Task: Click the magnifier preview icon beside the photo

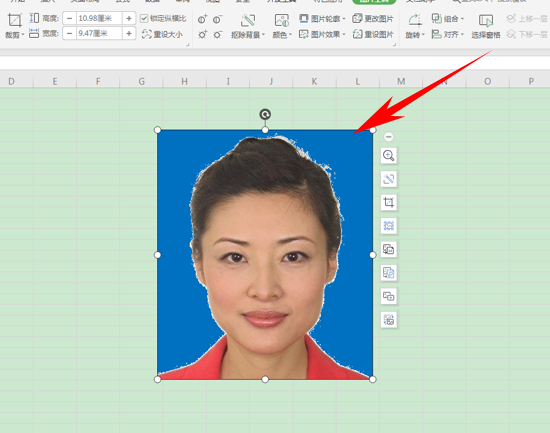Action: (389, 156)
